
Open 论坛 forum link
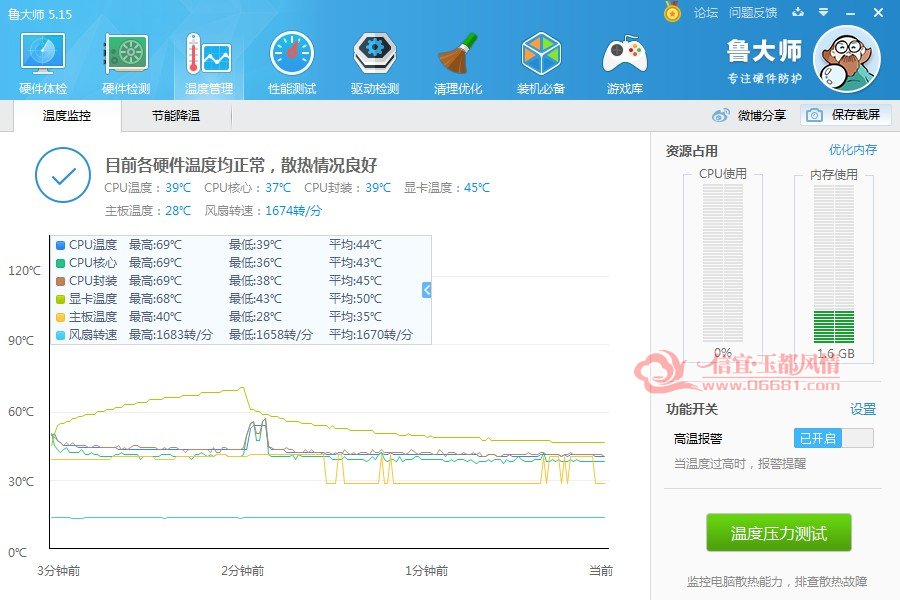coord(705,13)
